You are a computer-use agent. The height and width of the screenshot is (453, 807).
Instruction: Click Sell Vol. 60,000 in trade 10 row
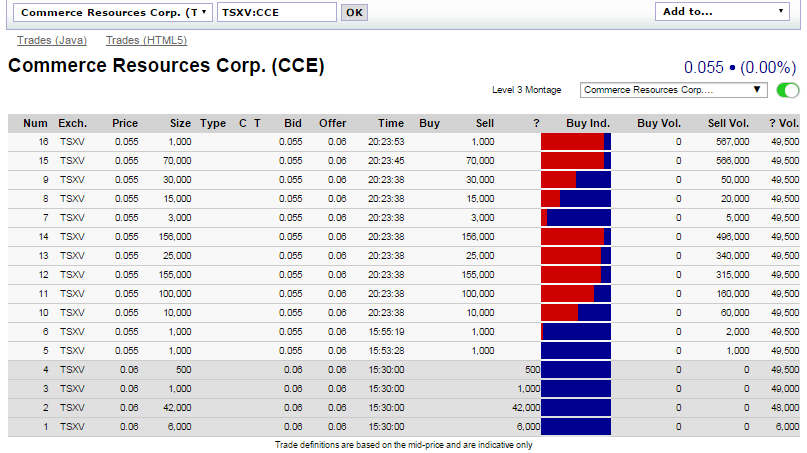[734, 313]
